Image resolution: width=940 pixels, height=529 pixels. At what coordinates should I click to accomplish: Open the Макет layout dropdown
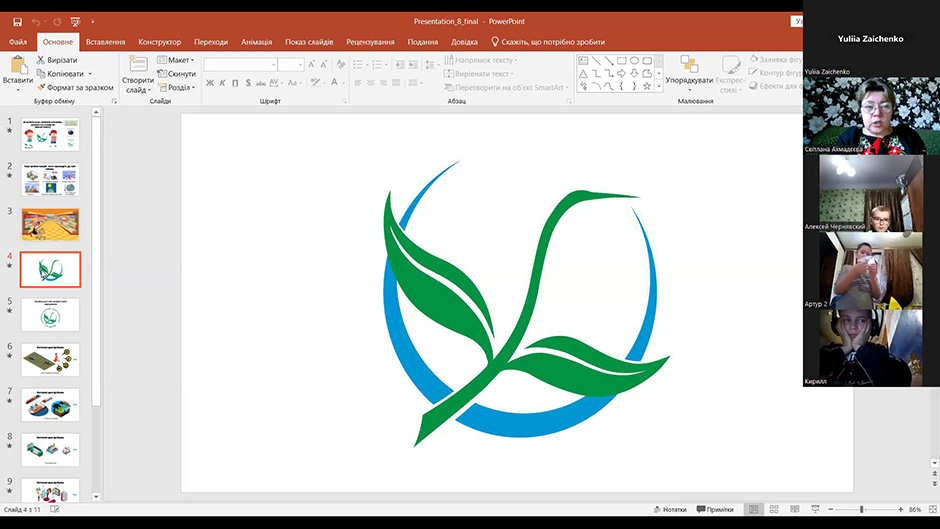click(x=176, y=60)
